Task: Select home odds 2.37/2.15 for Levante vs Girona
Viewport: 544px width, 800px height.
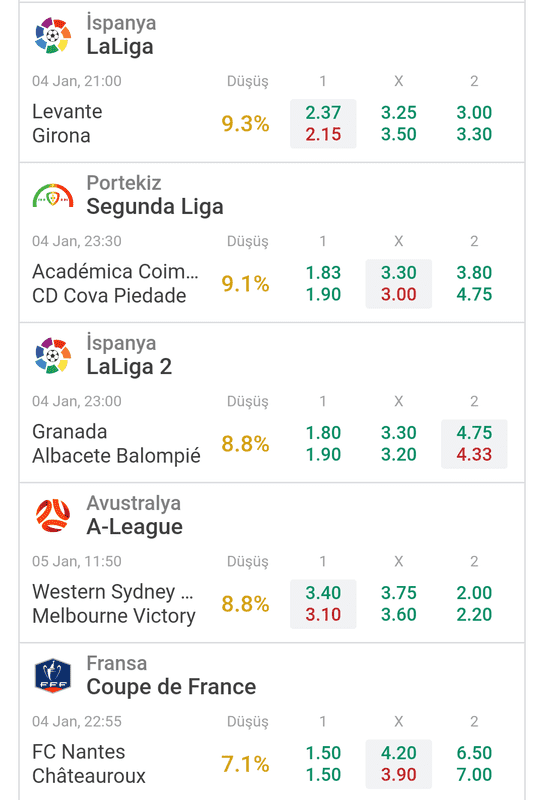Action: (323, 123)
